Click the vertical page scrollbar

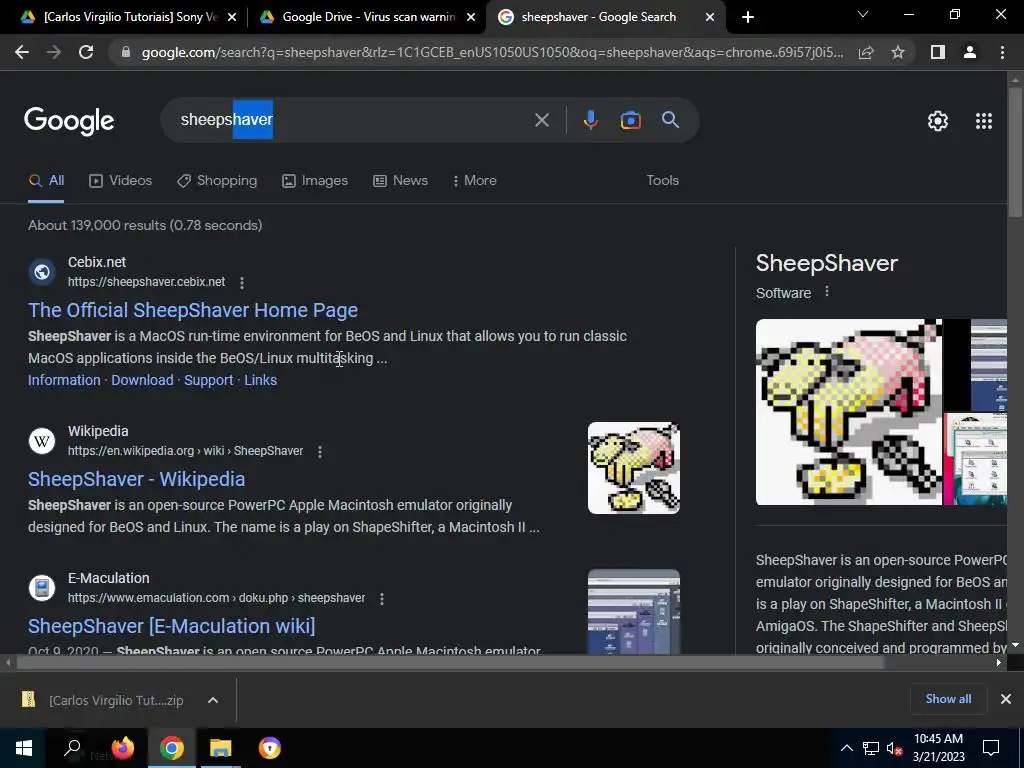[x=1015, y=153]
